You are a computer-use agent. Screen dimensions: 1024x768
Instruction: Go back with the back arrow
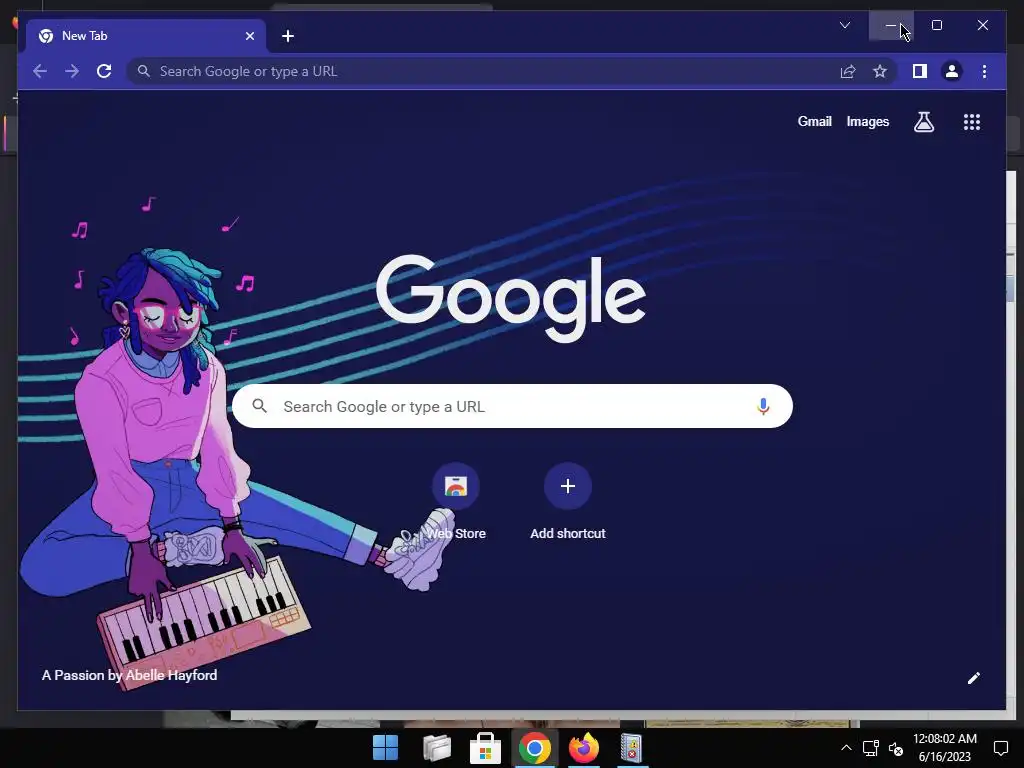click(40, 71)
